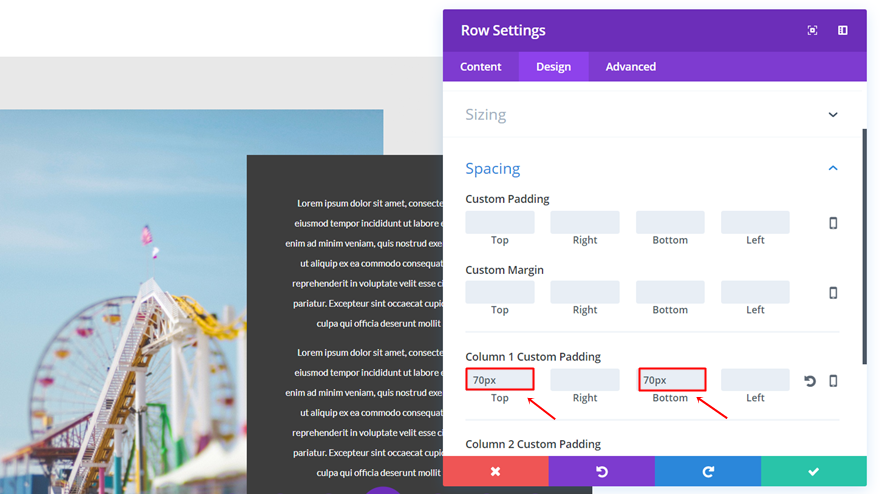Undo with the purple bottom button

[602, 471]
